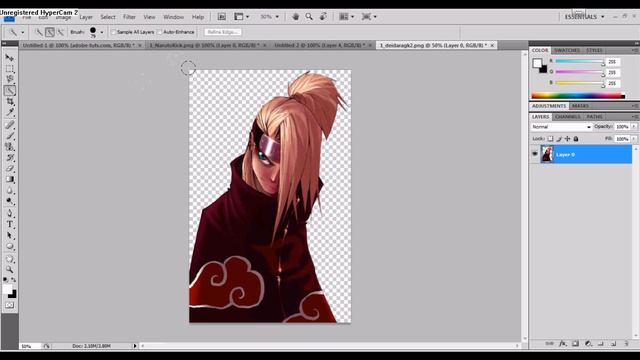
Task: Select the Eraser tool
Action: pyautogui.click(x=9, y=168)
